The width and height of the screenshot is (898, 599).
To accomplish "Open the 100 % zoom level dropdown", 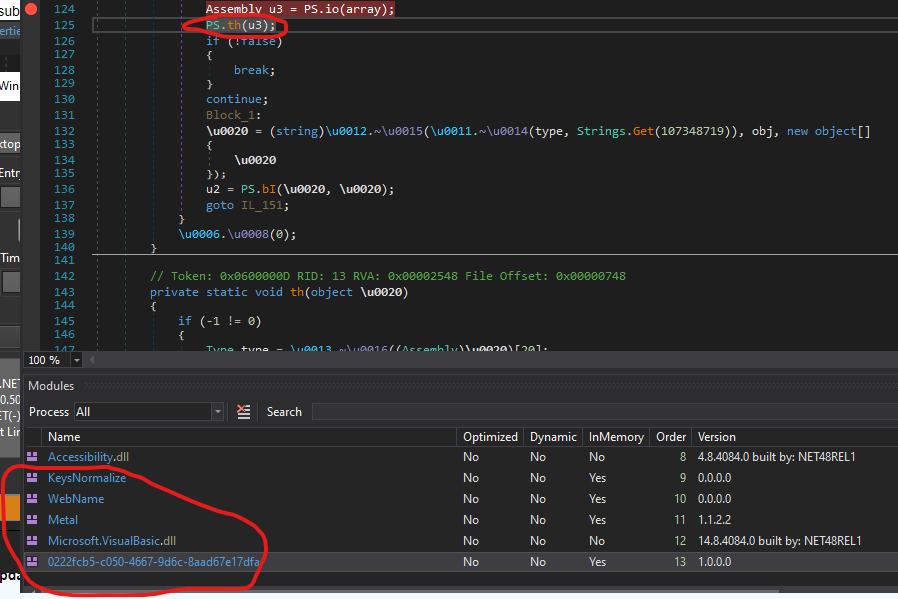I will coord(75,360).
